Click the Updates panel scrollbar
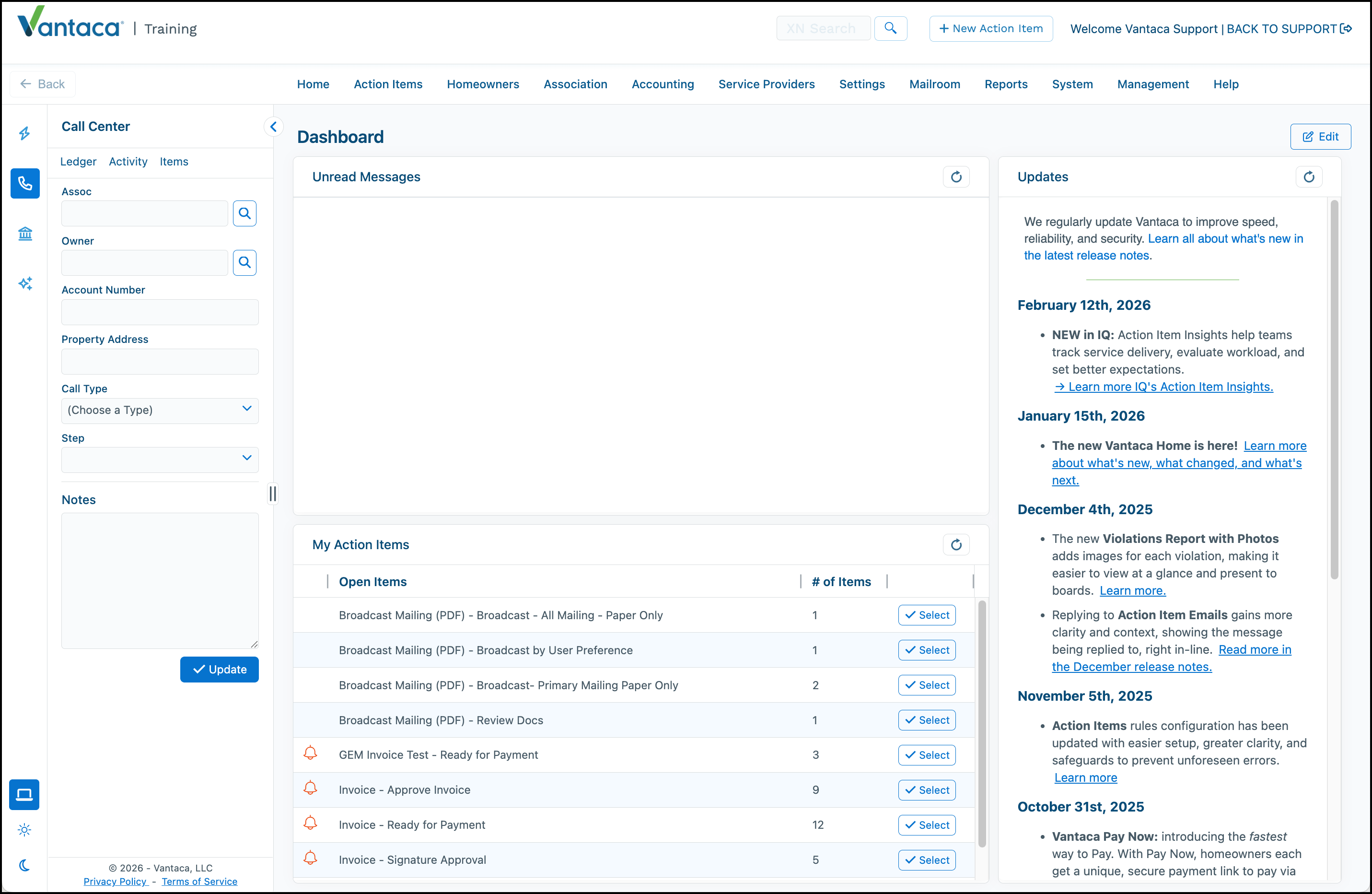 (x=1334, y=389)
